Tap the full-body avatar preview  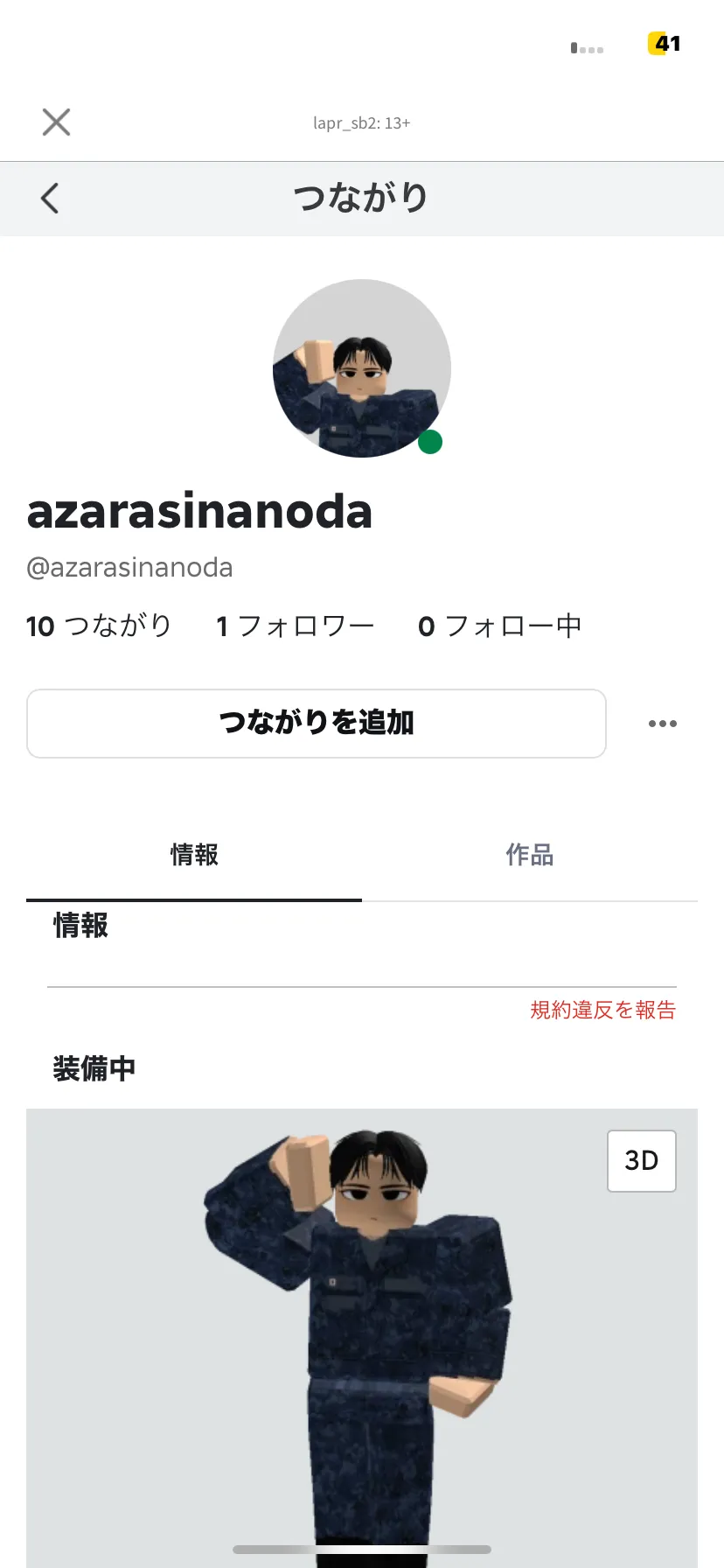[362, 1338]
